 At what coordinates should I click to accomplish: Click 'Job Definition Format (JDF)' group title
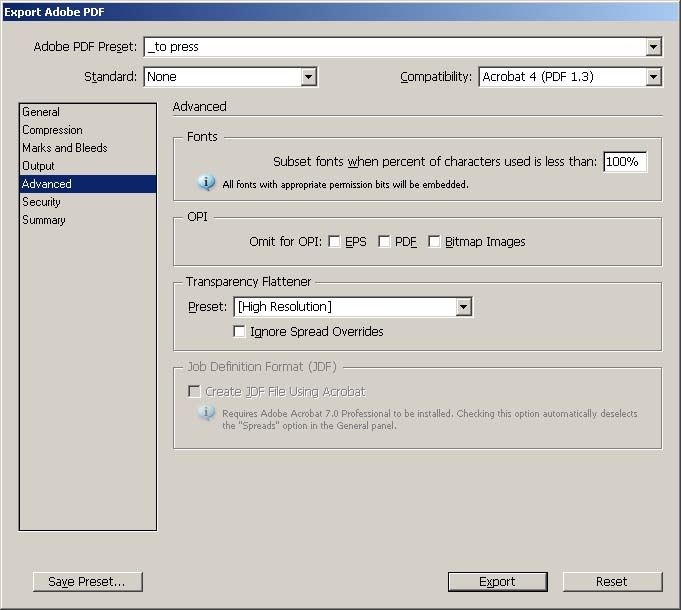pyautogui.click(x=262, y=367)
